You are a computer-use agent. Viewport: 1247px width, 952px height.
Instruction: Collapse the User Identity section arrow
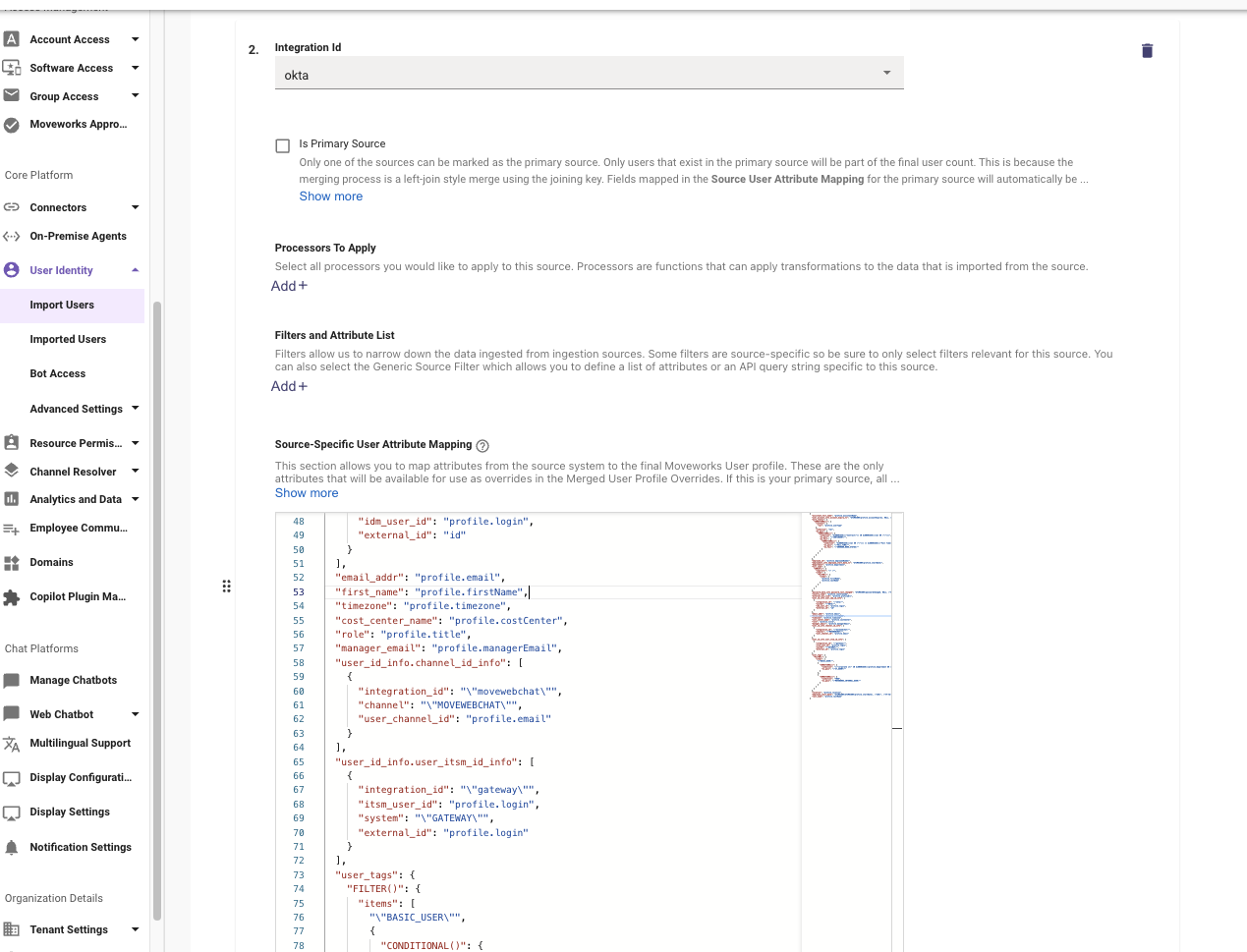(136, 270)
